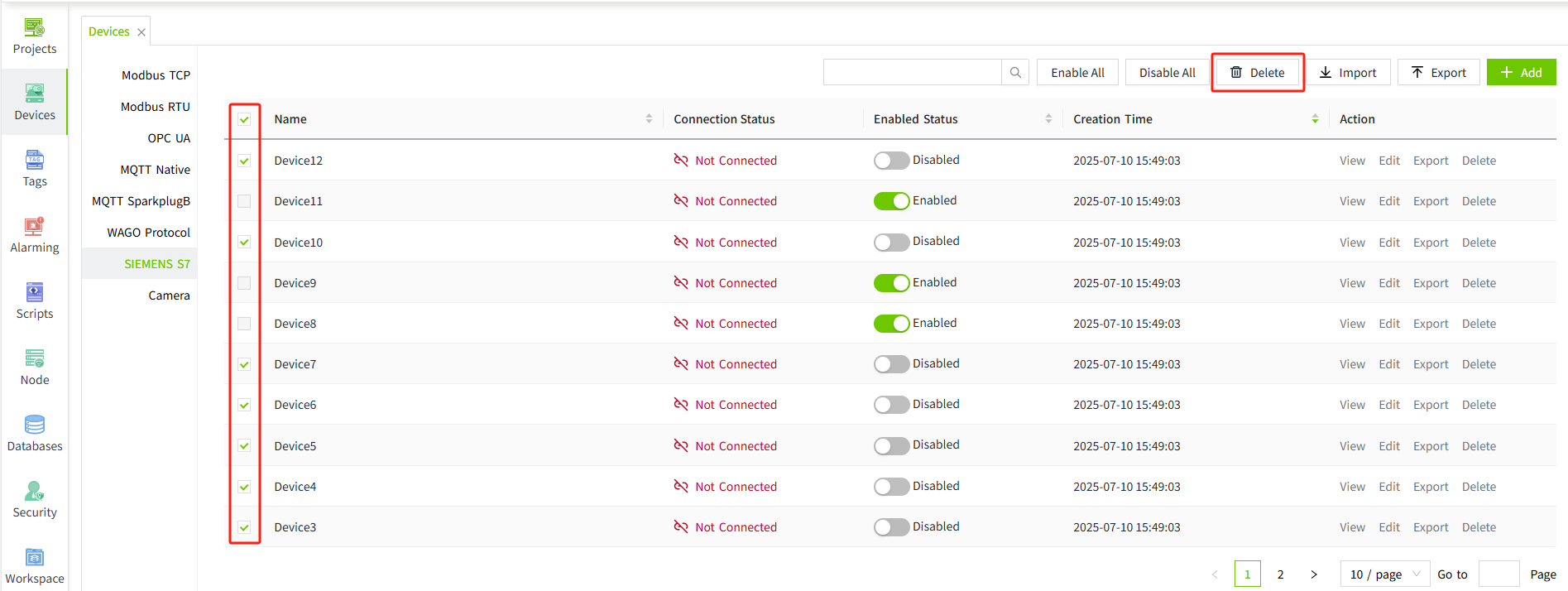Open the Scripts sidebar icon
The width and height of the screenshot is (1568, 591).
click(x=35, y=292)
